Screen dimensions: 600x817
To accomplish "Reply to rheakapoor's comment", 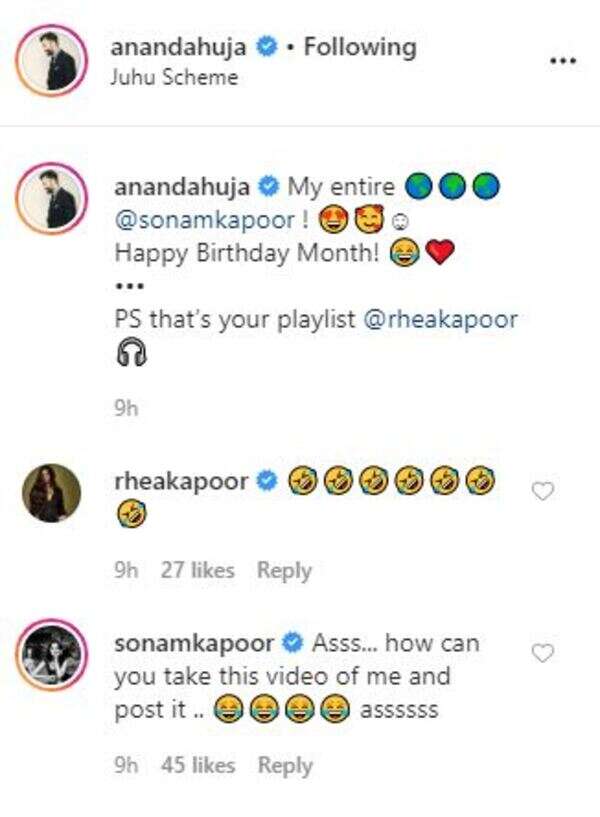I will click(284, 571).
